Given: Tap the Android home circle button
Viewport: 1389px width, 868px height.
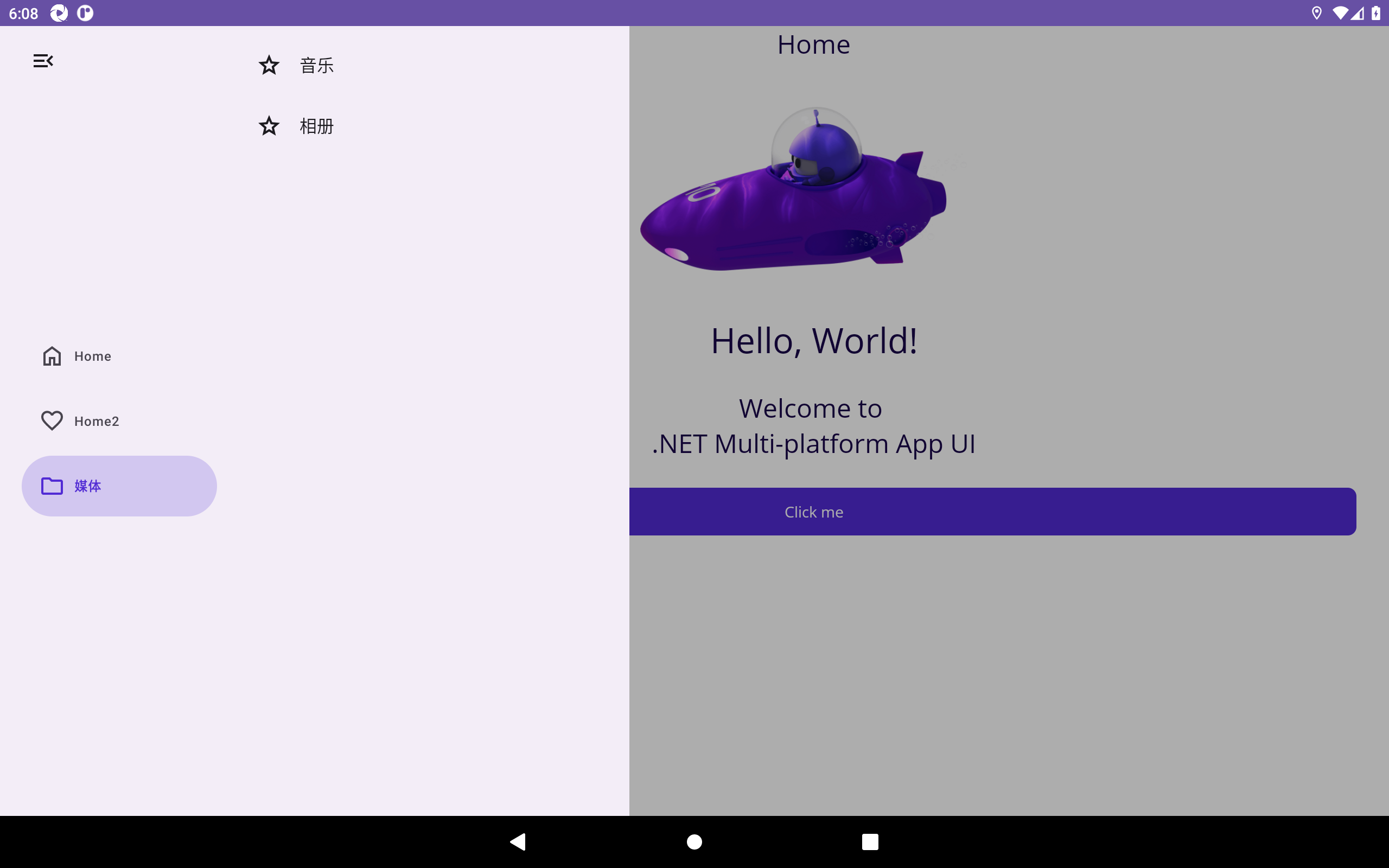Looking at the screenshot, I should pos(694,841).
